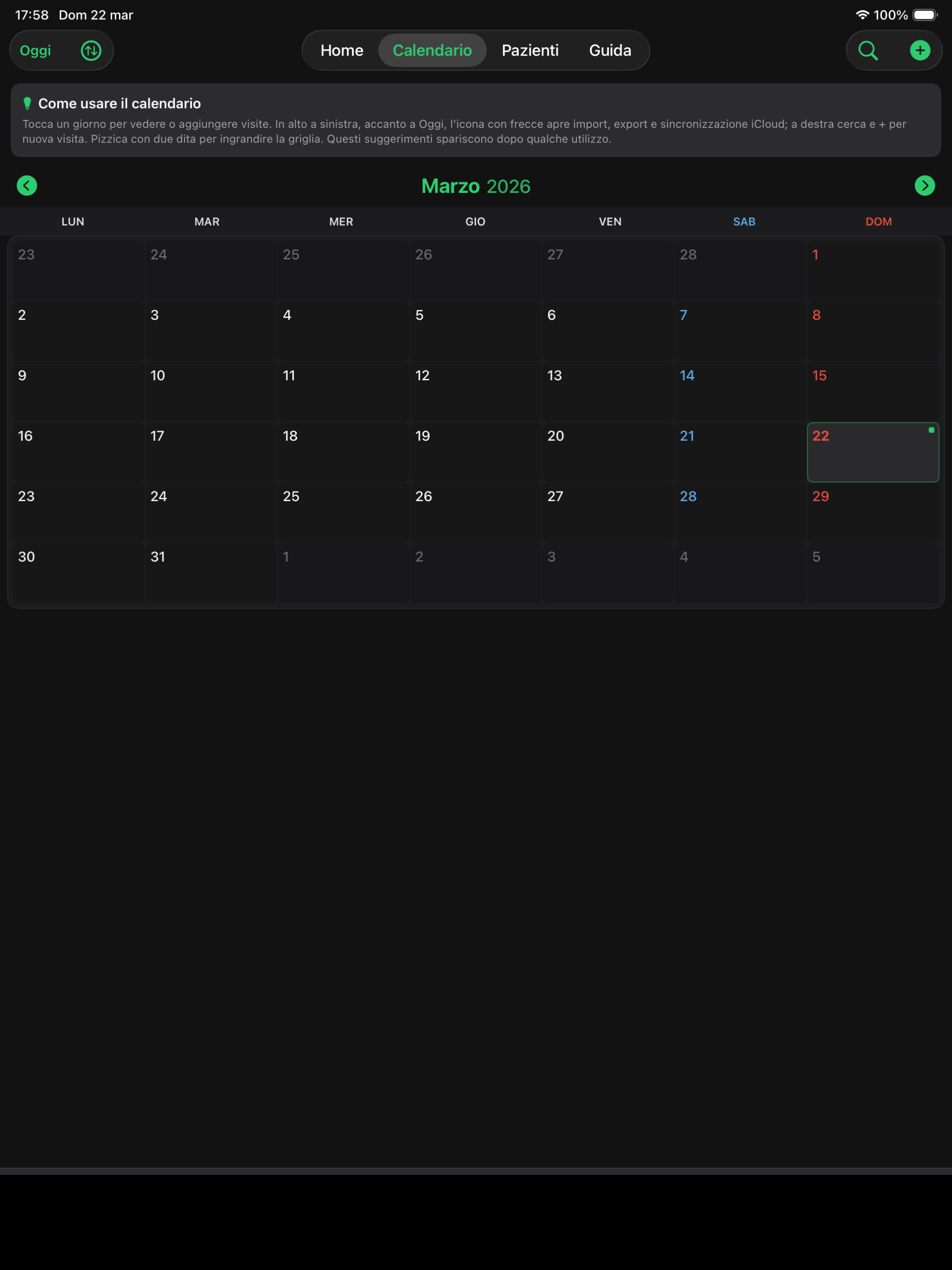Jump to today with Oggi button
Screen dimensions: 952x1270
(36, 50)
